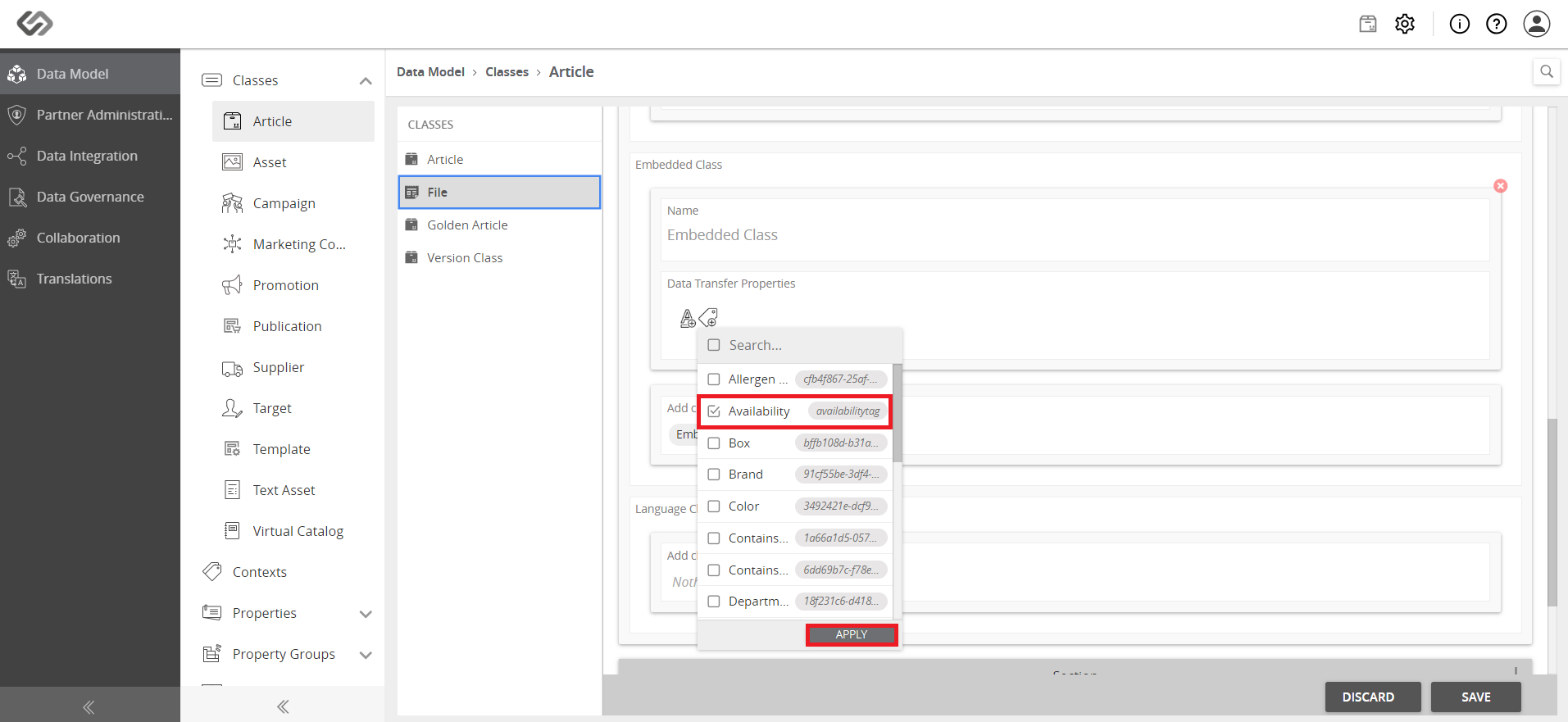Click the Asset image icon
The image size is (1568, 722).
(233, 162)
